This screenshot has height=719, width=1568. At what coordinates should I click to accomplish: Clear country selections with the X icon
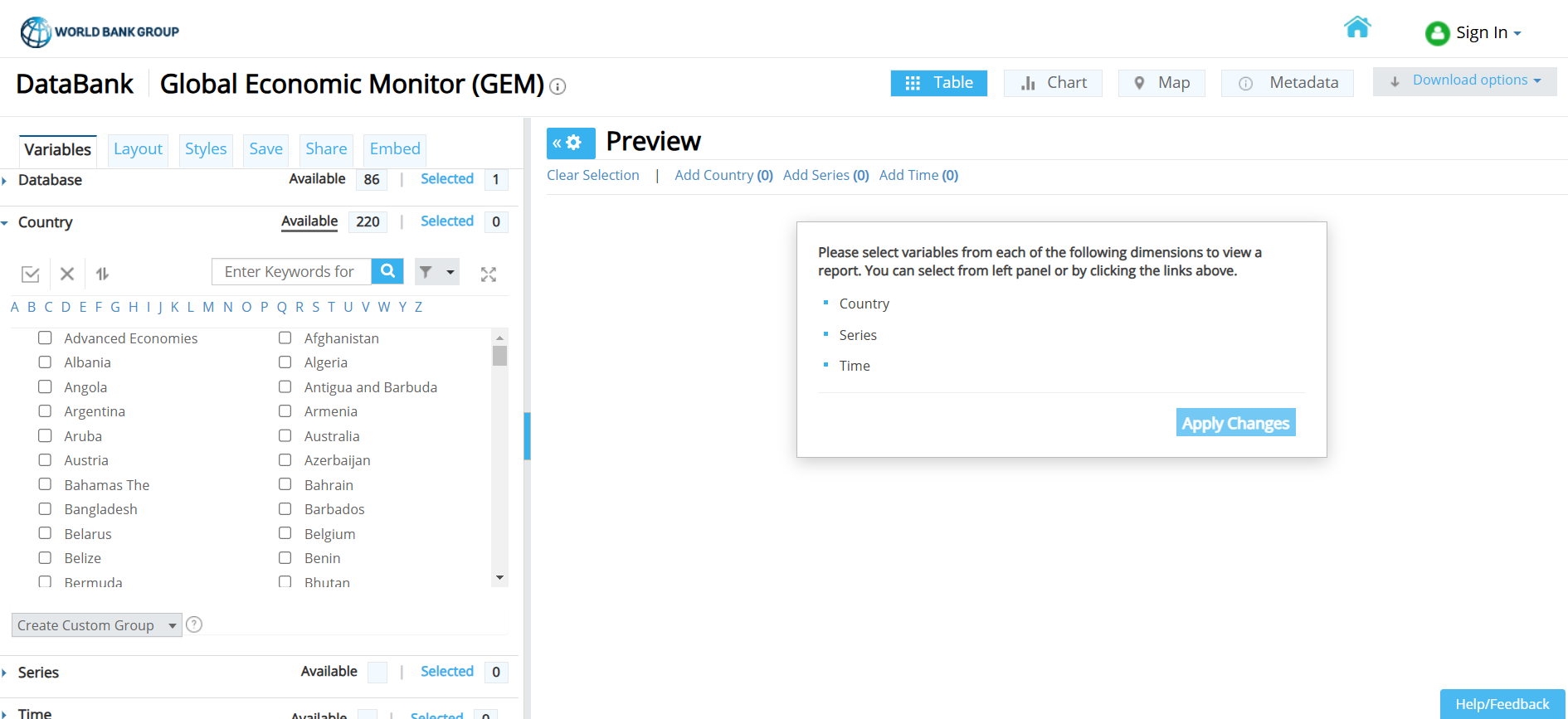pos(67,274)
